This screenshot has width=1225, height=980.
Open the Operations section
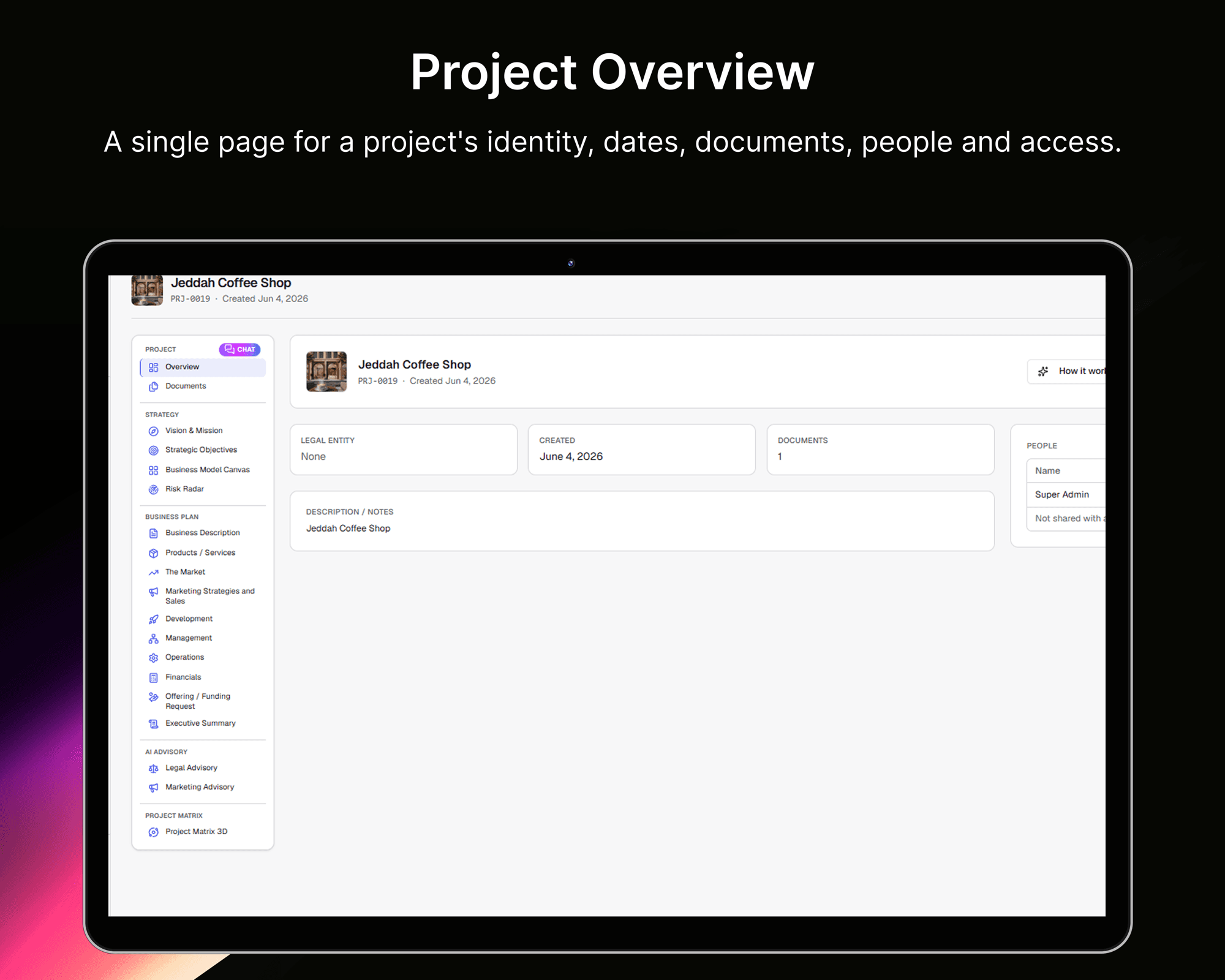coord(203,657)
